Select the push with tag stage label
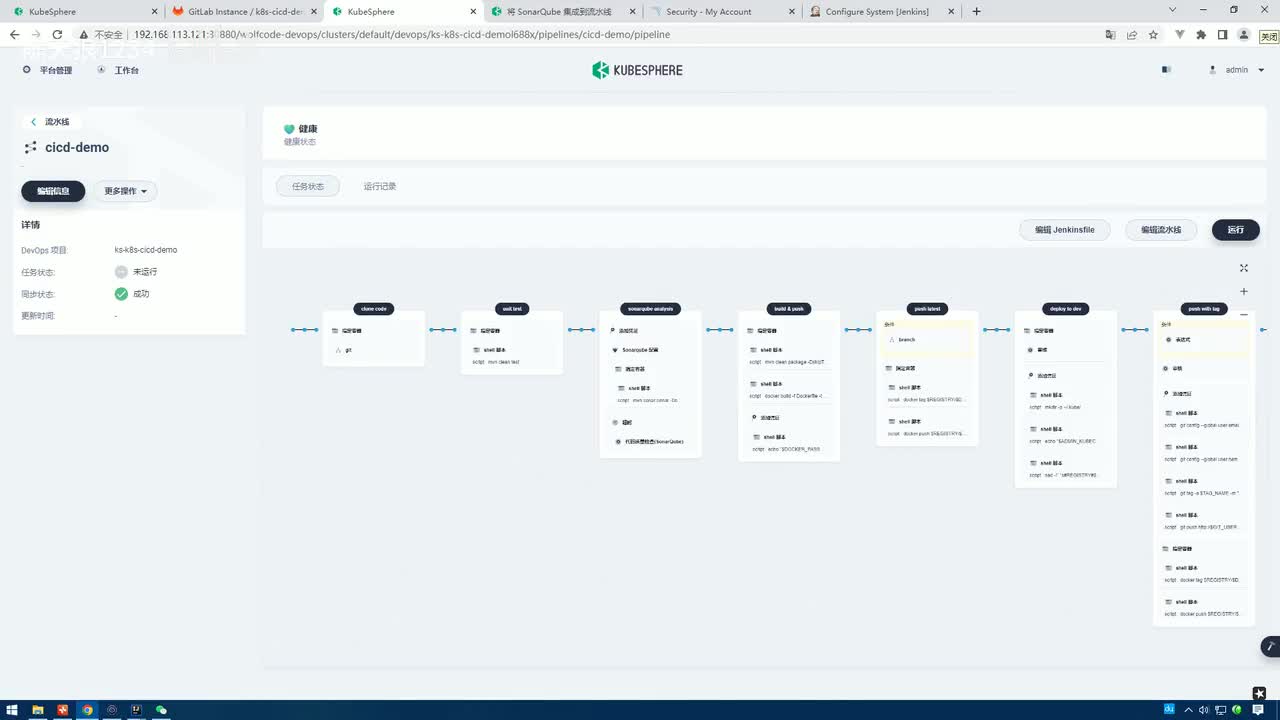Screen dimensions: 1280x720 point(1204,309)
